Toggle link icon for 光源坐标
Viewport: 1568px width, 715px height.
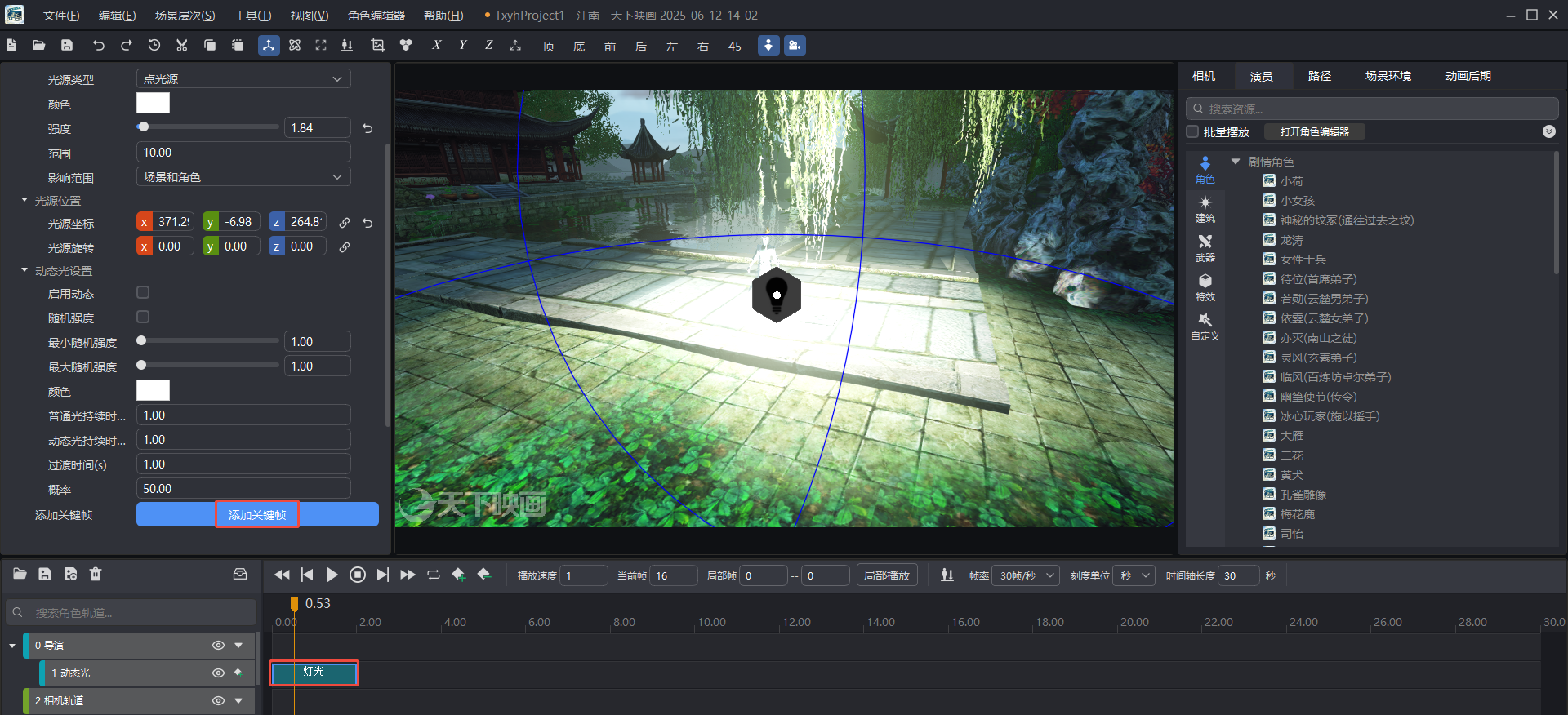coord(345,222)
